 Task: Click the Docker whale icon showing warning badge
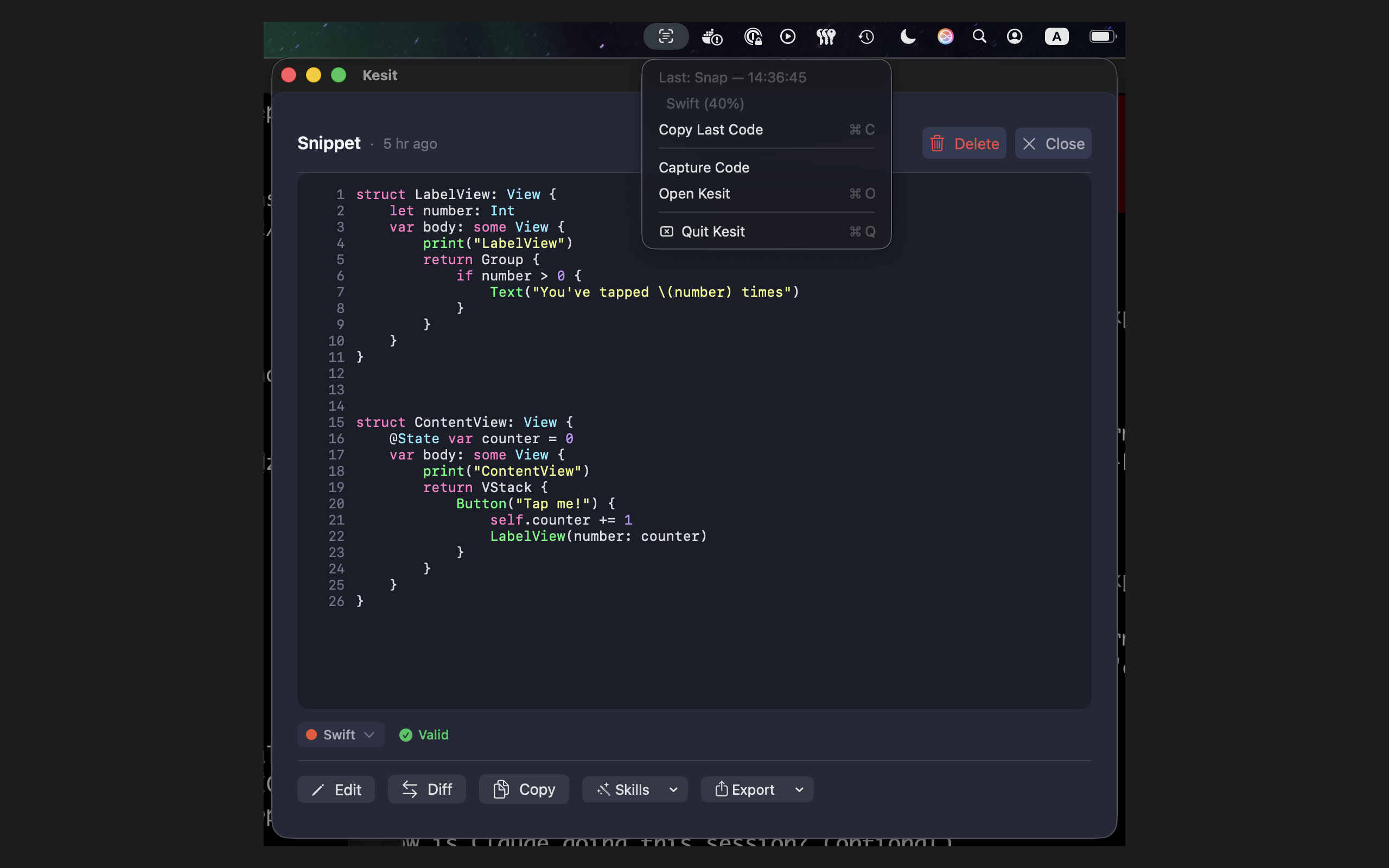coord(712,36)
